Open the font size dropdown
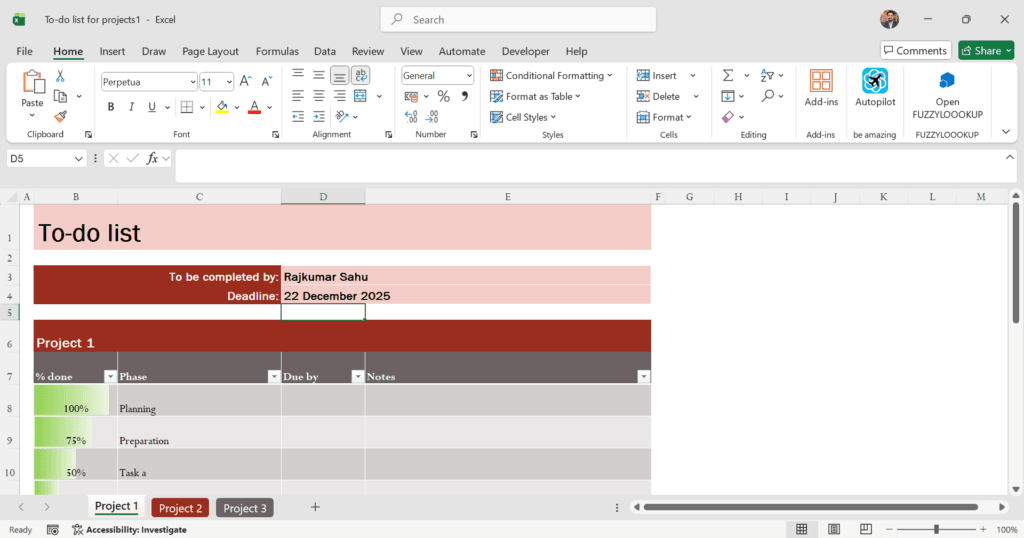This screenshot has width=1024, height=538. pos(229,82)
